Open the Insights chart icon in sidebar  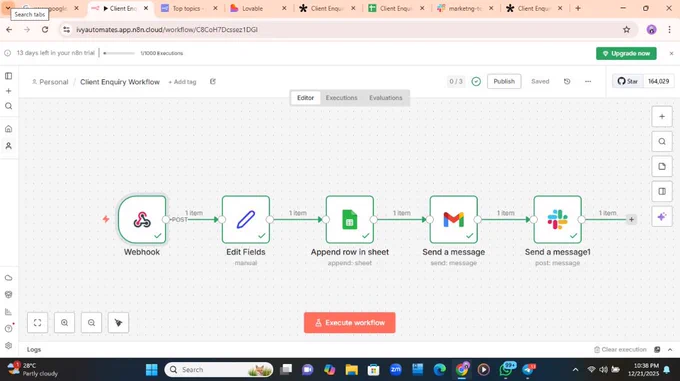[x=8, y=312]
